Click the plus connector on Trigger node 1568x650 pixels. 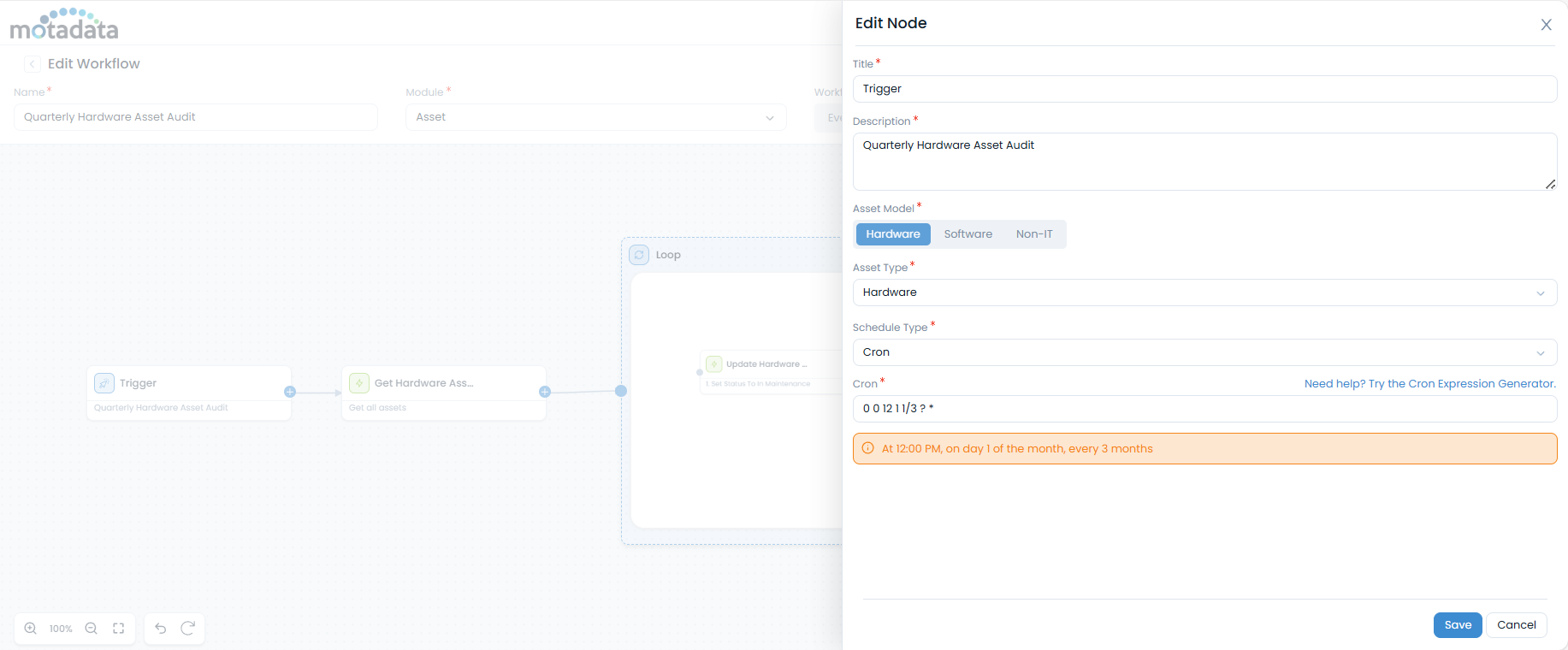coord(290,392)
